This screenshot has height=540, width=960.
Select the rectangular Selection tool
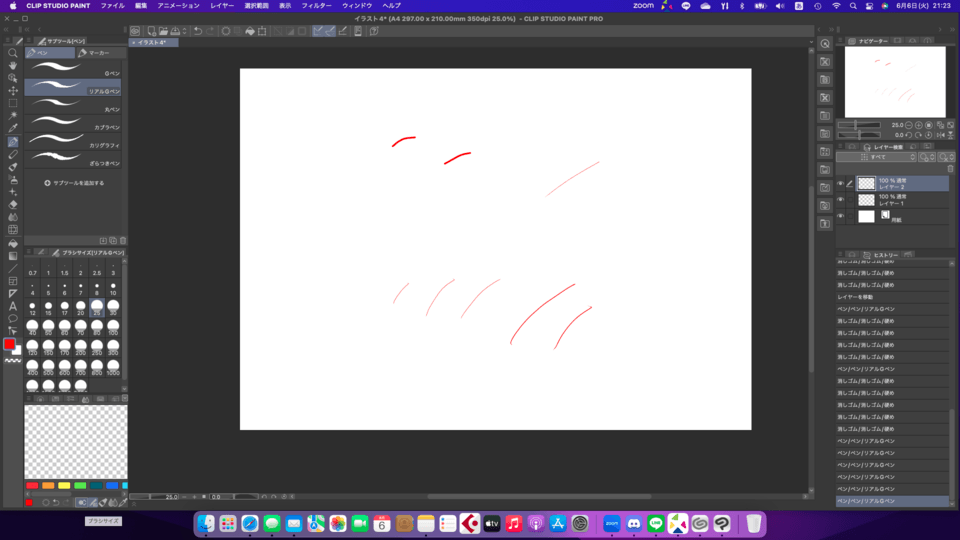[x=12, y=103]
